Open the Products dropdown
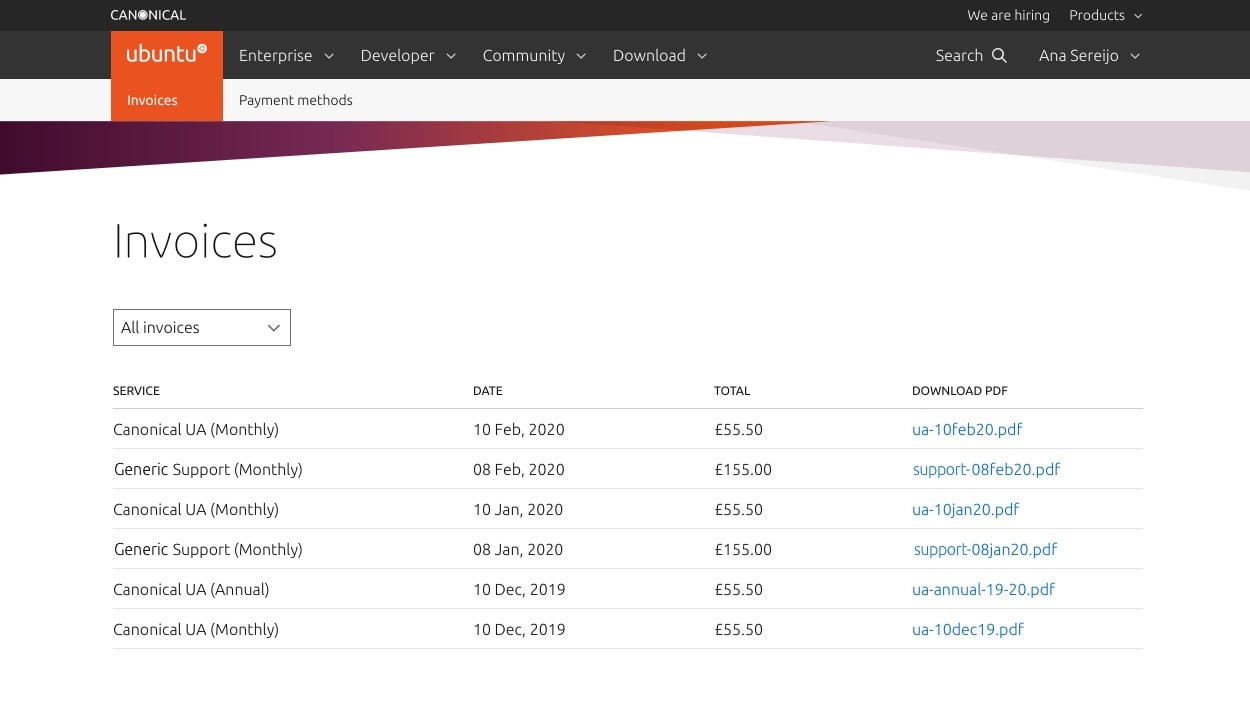The width and height of the screenshot is (1250, 727). point(1105,15)
